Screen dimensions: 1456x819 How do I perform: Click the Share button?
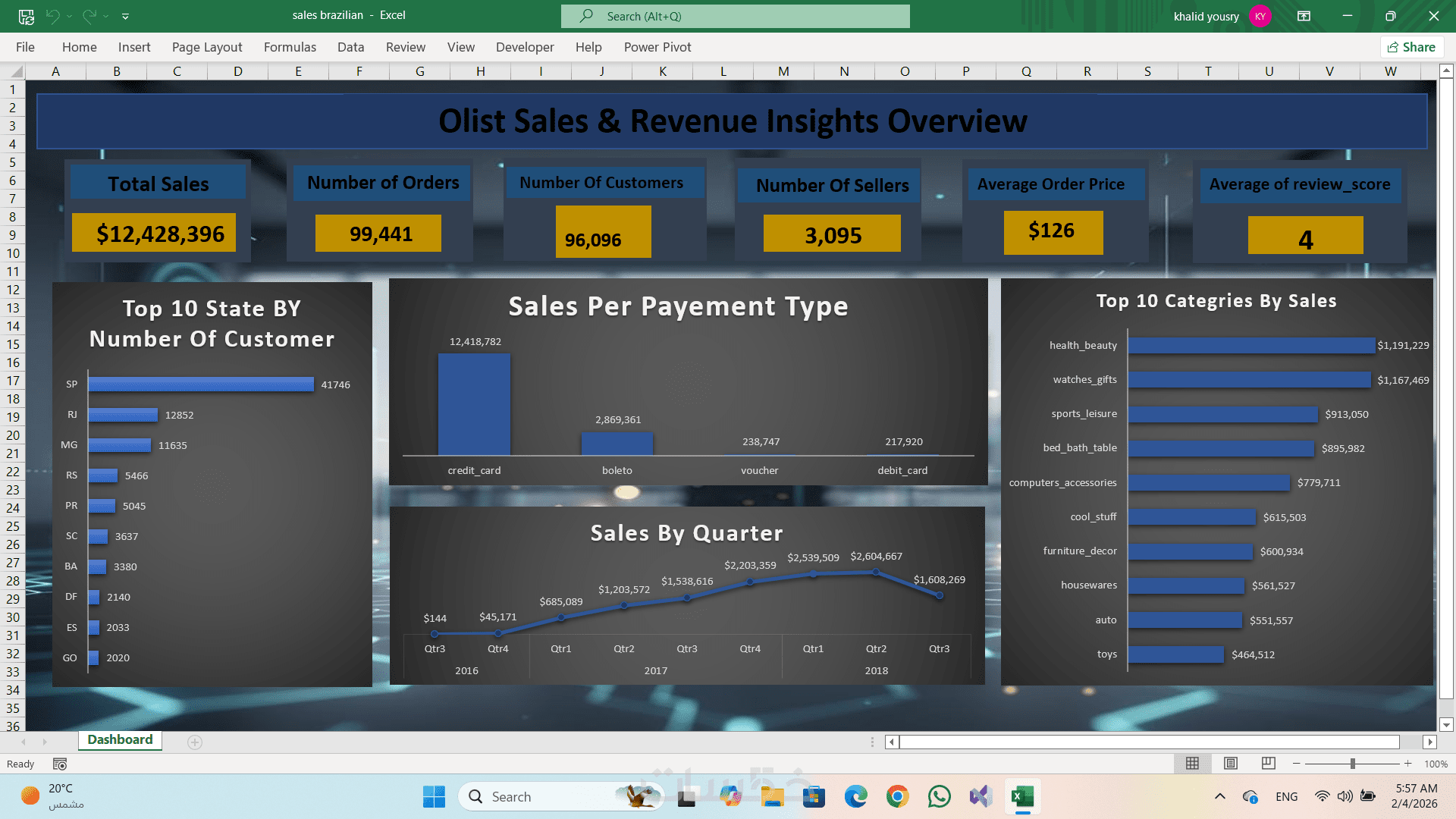[1411, 47]
